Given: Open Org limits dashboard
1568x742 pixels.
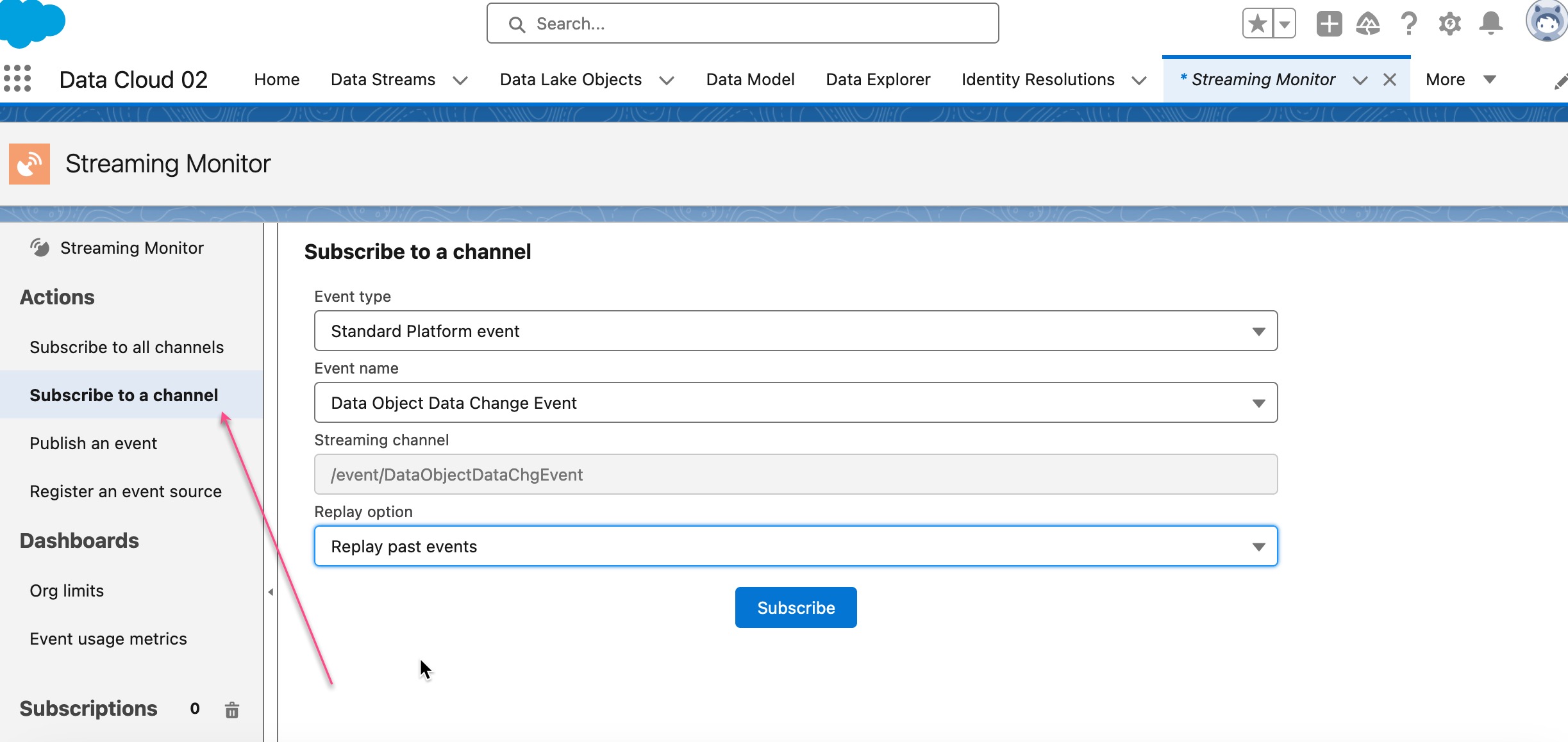Looking at the screenshot, I should click(x=67, y=591).
